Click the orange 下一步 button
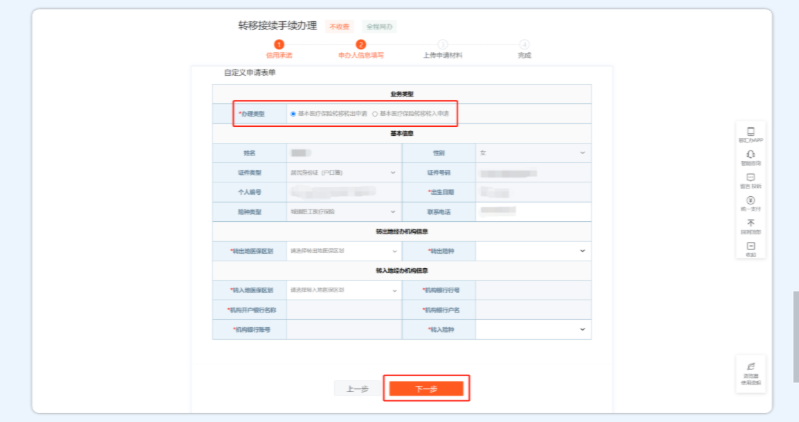The height and width of the screenshot is (422, 799). click(x=427, y=389)
